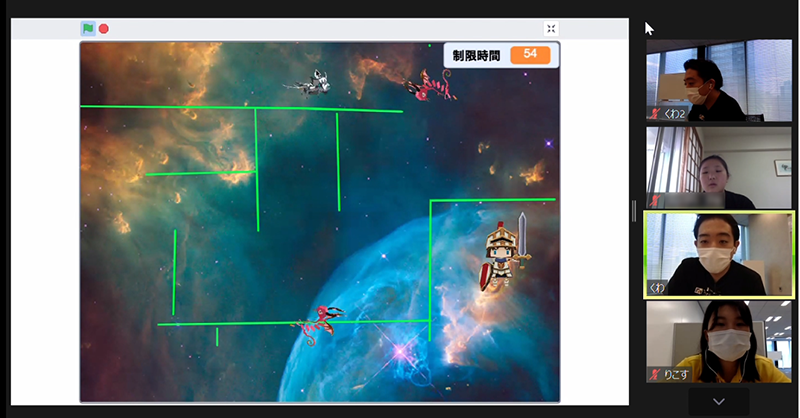Select the くわ2 participant video

[719, 81]
